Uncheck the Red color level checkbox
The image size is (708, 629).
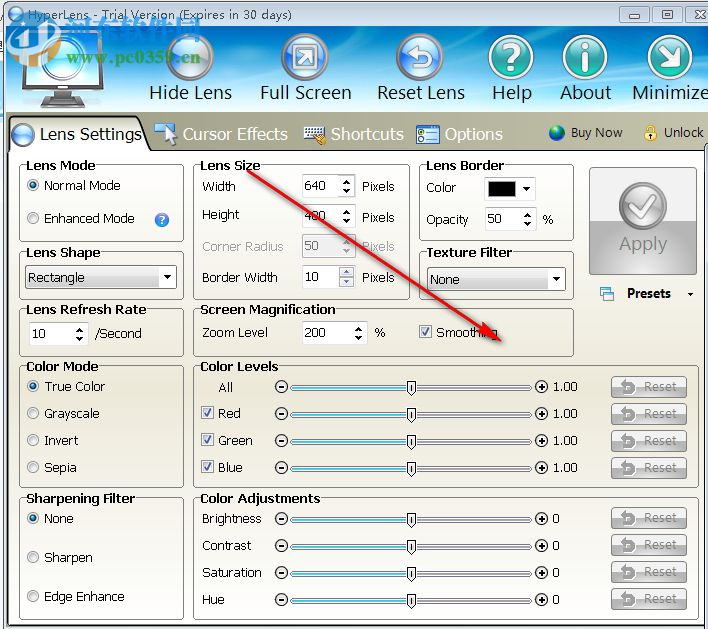coord(208,413)
